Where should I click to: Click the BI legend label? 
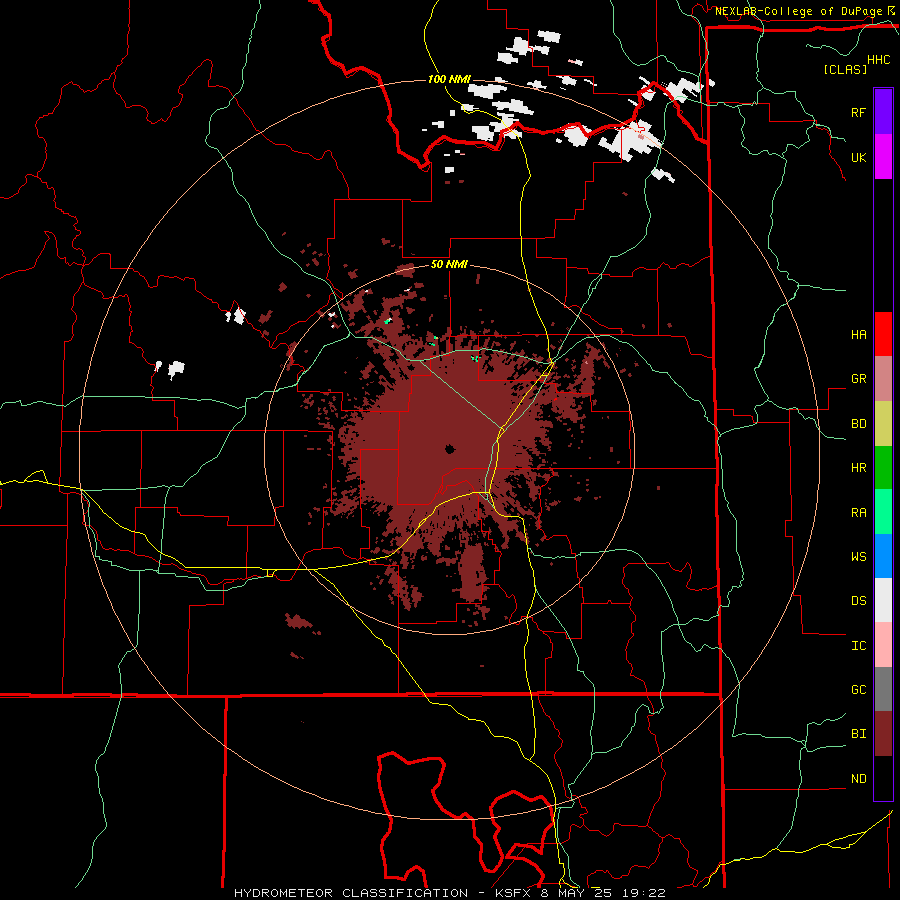pos(858,734)
